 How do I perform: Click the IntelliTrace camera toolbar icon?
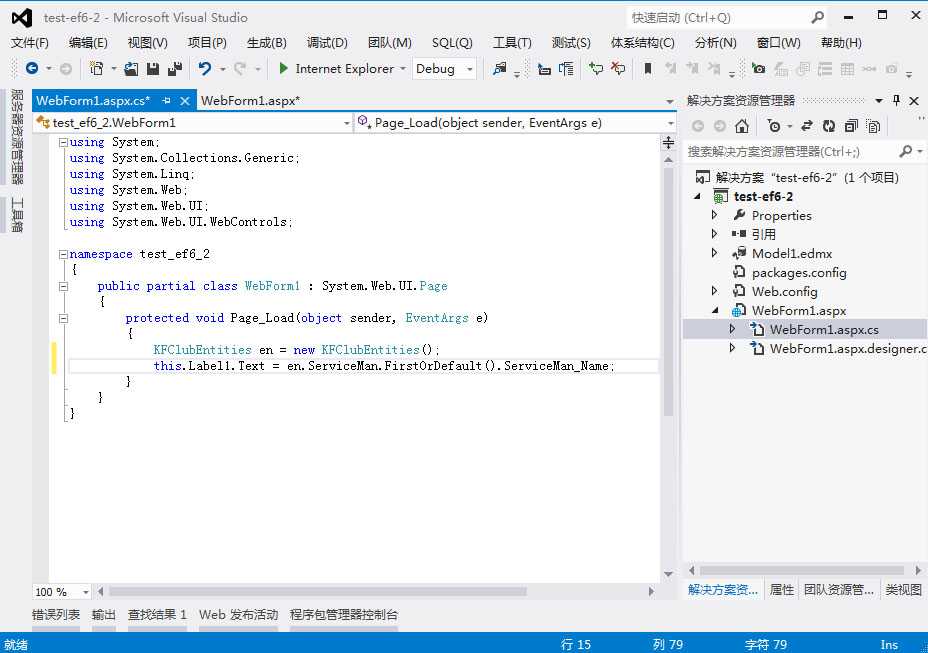(x=758, y=69)
